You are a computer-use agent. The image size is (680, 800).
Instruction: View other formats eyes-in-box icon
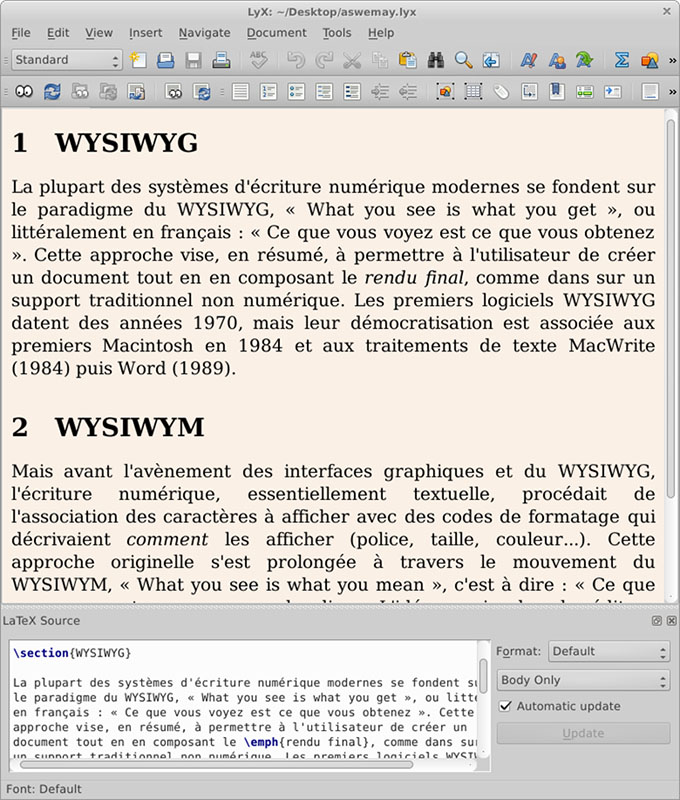pos(173,92)
